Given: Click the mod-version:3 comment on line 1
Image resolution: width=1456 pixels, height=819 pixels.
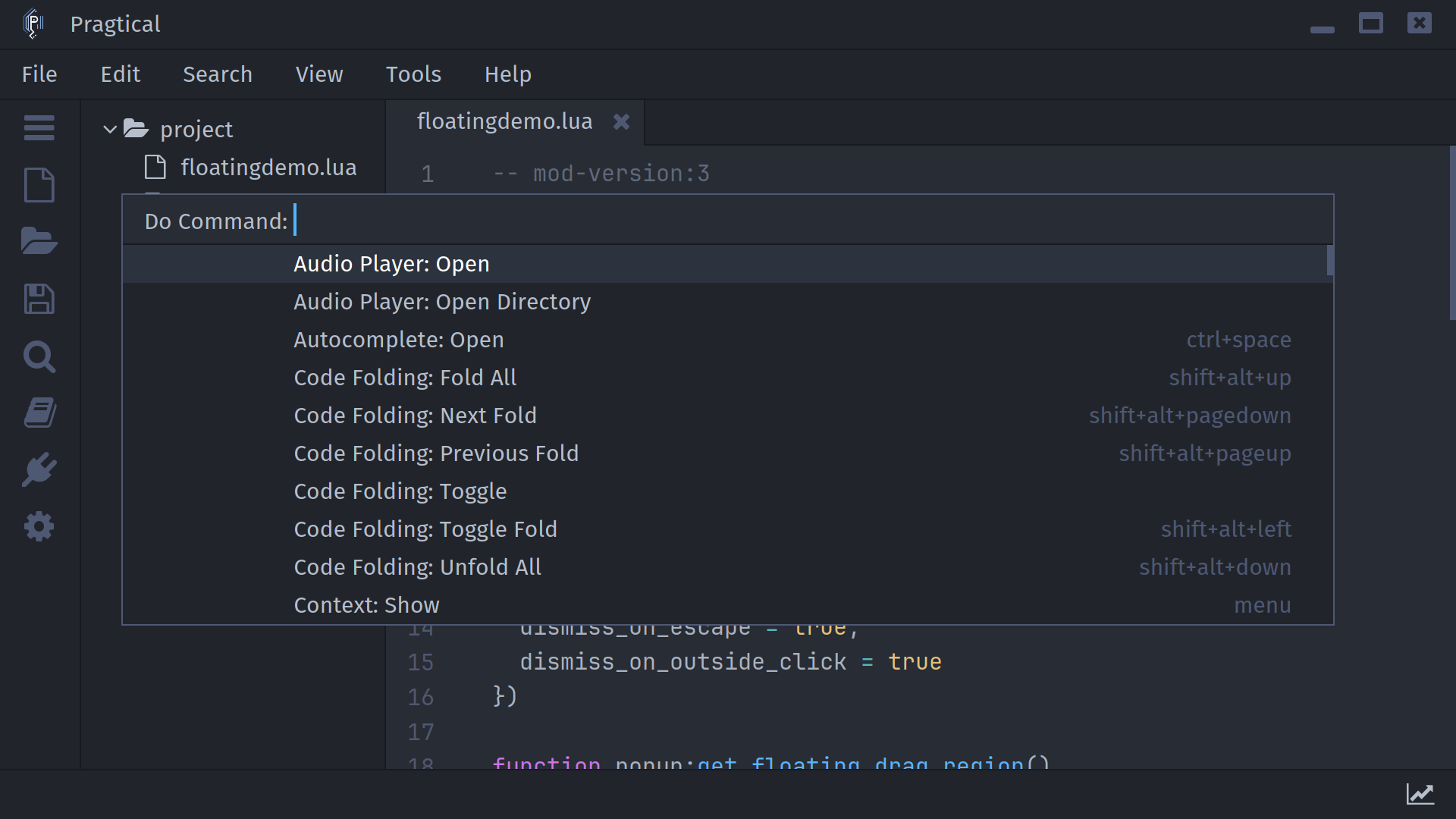Looking at the screenshot, I should (x=601, y=174).
